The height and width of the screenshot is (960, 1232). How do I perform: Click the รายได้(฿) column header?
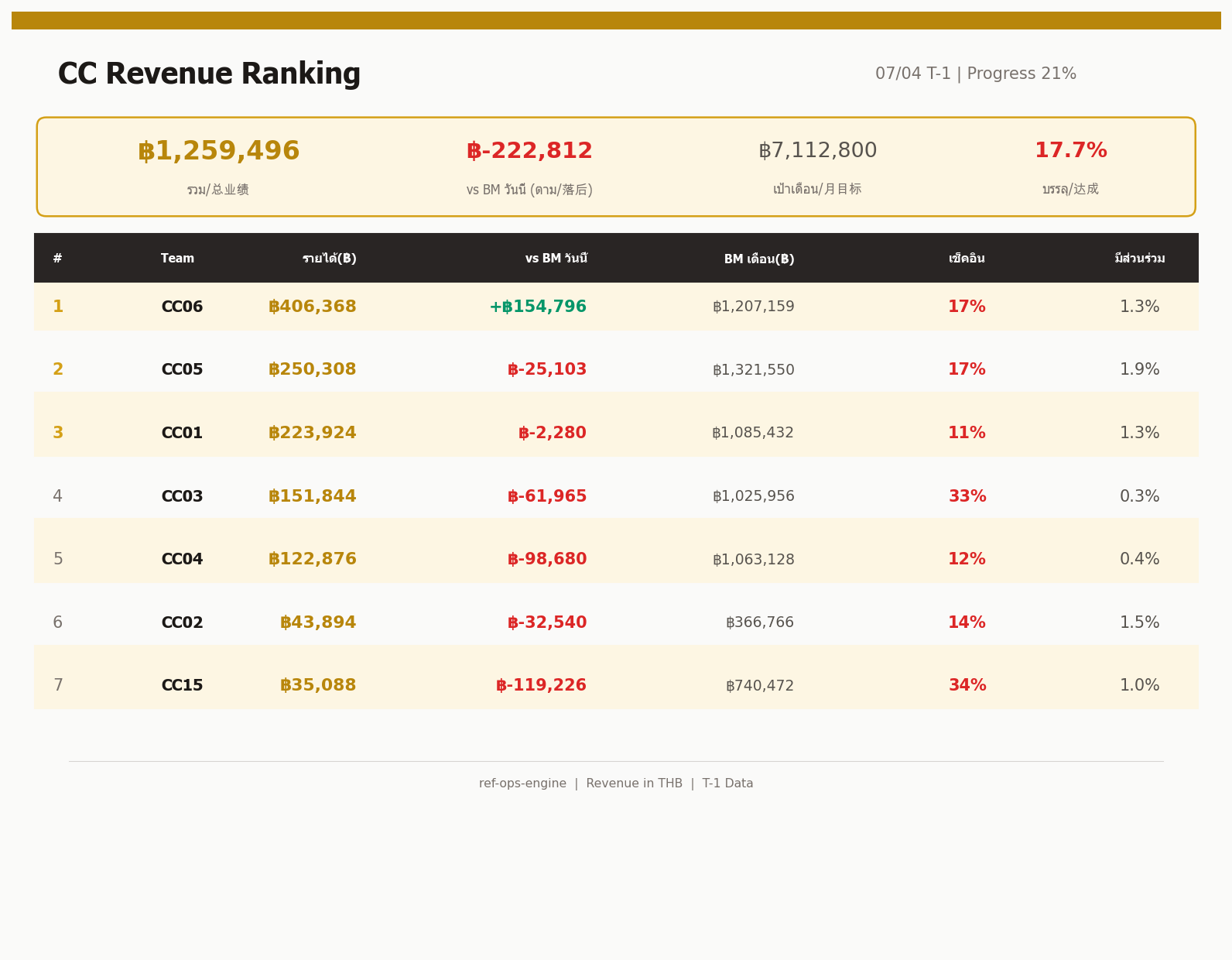[329, 259]
